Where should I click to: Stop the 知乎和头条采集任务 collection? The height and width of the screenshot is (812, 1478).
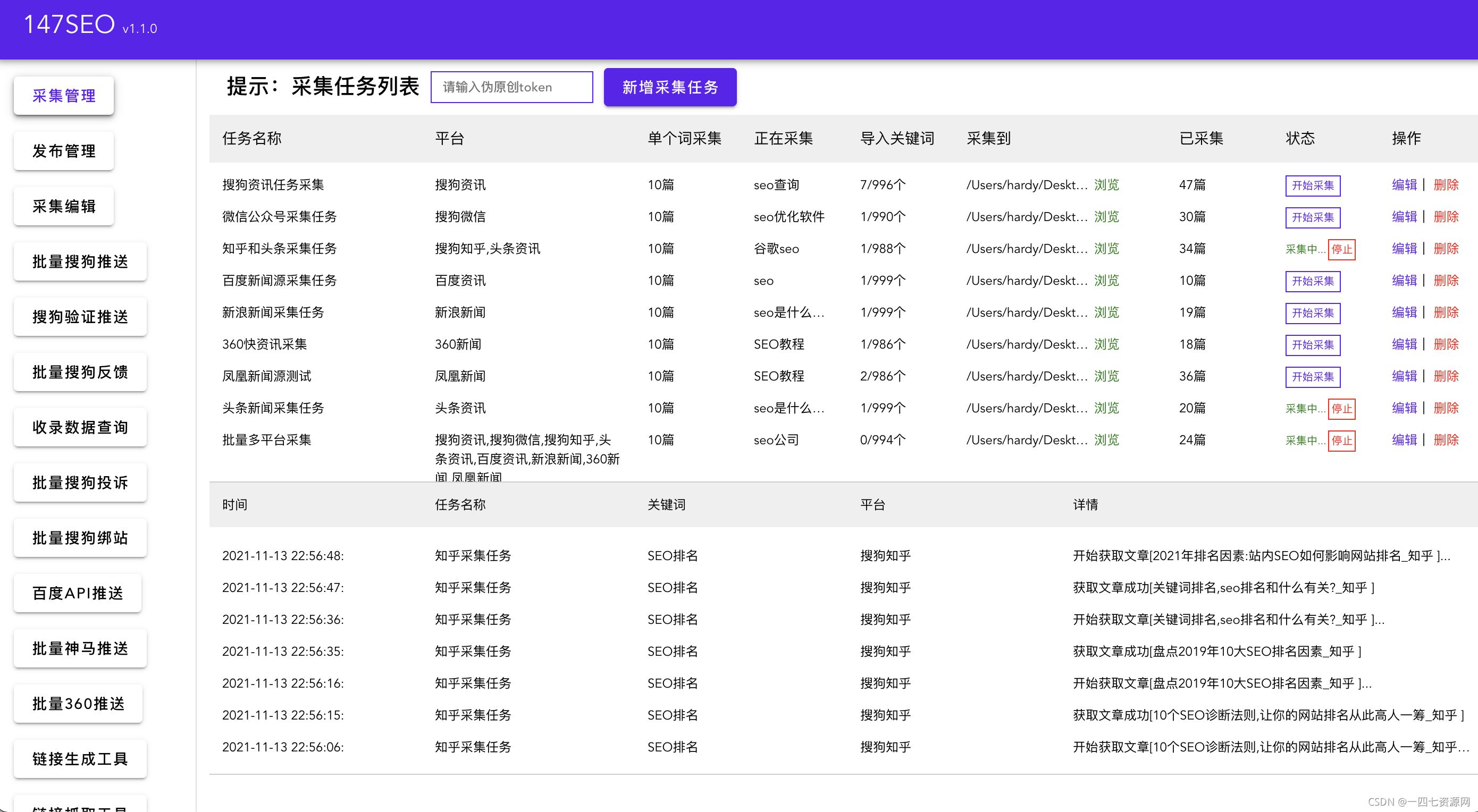point(1342,249)
